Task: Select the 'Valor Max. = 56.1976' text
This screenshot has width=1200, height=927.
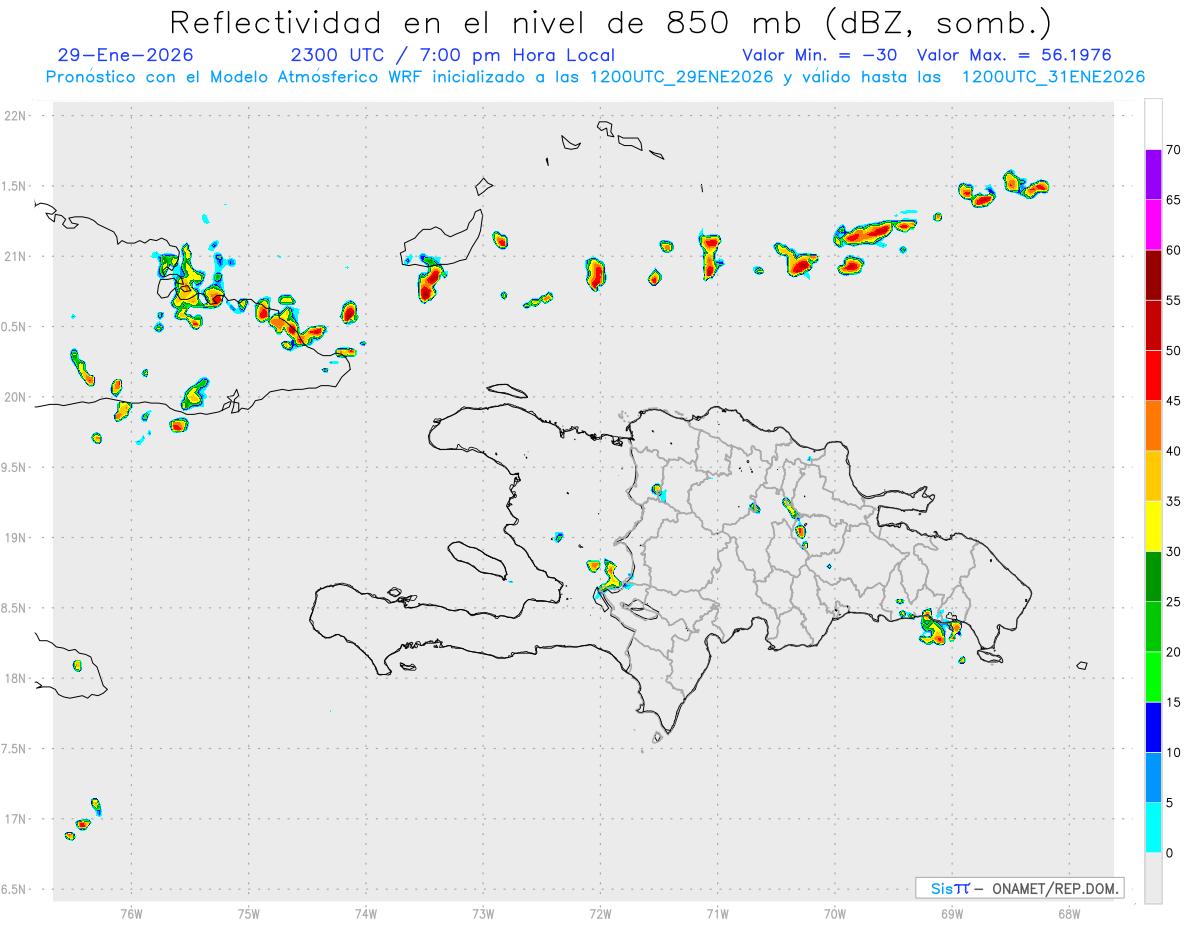Action: coord(1014,55)
